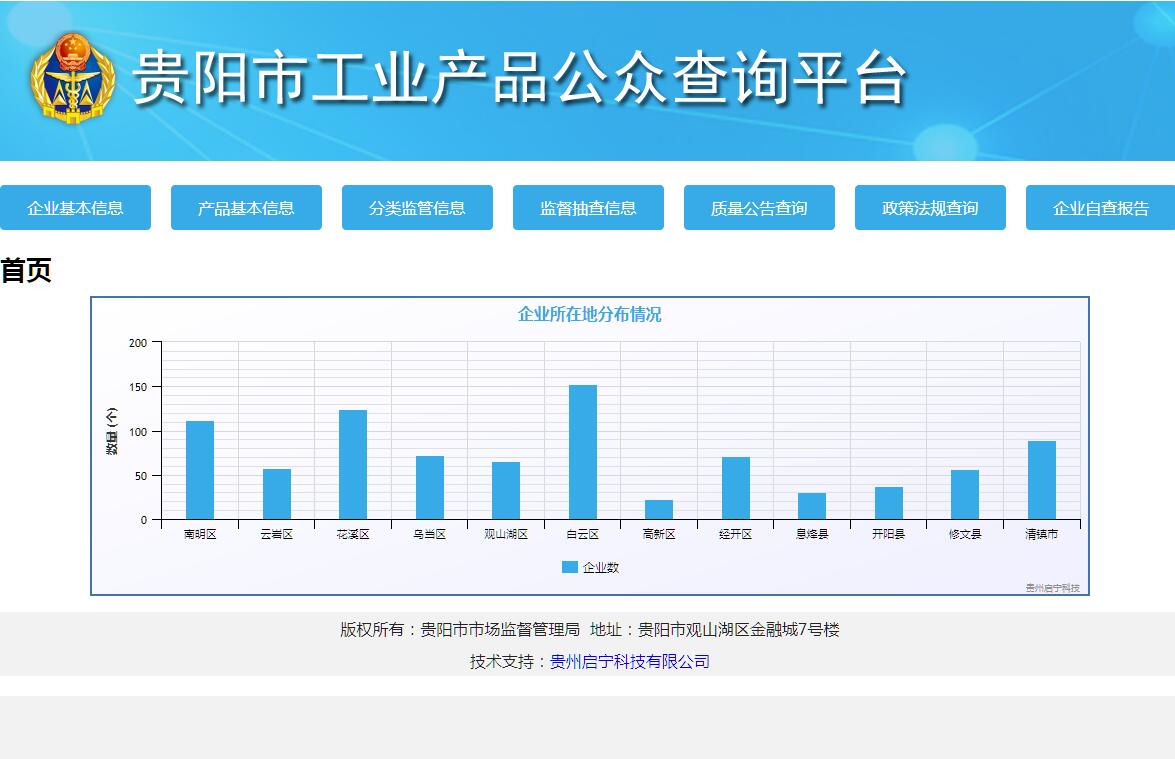Open the 企业自查报告 page
1175x759 pixels.
(1100, 208)
